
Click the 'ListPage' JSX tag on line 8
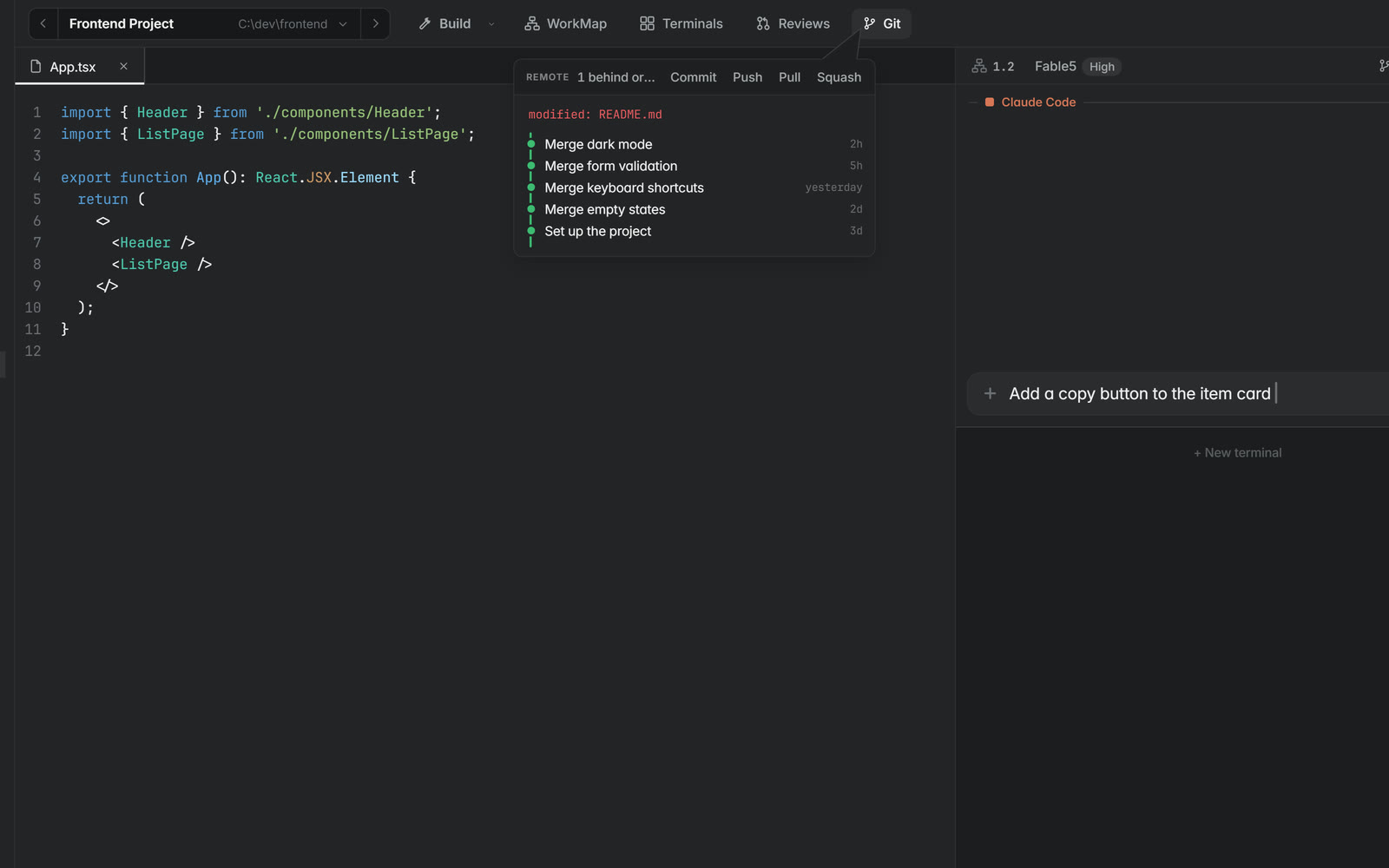click(x=154, y=265)
